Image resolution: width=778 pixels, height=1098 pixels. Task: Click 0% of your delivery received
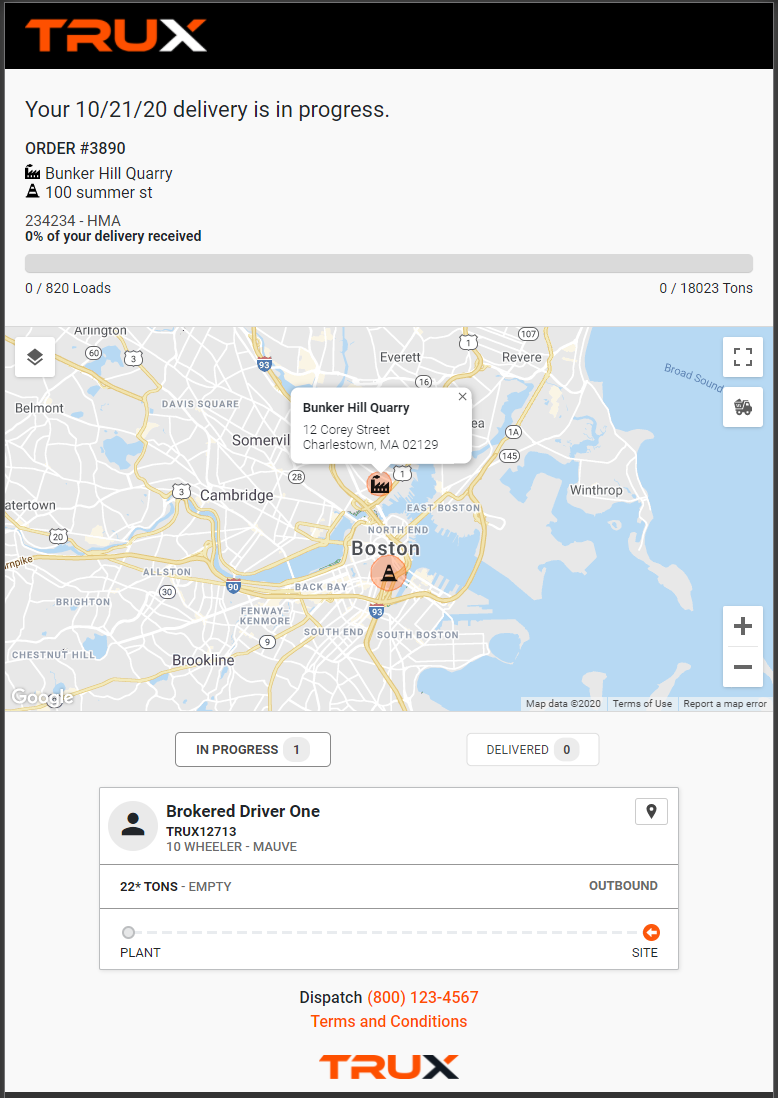pos(113,236)
